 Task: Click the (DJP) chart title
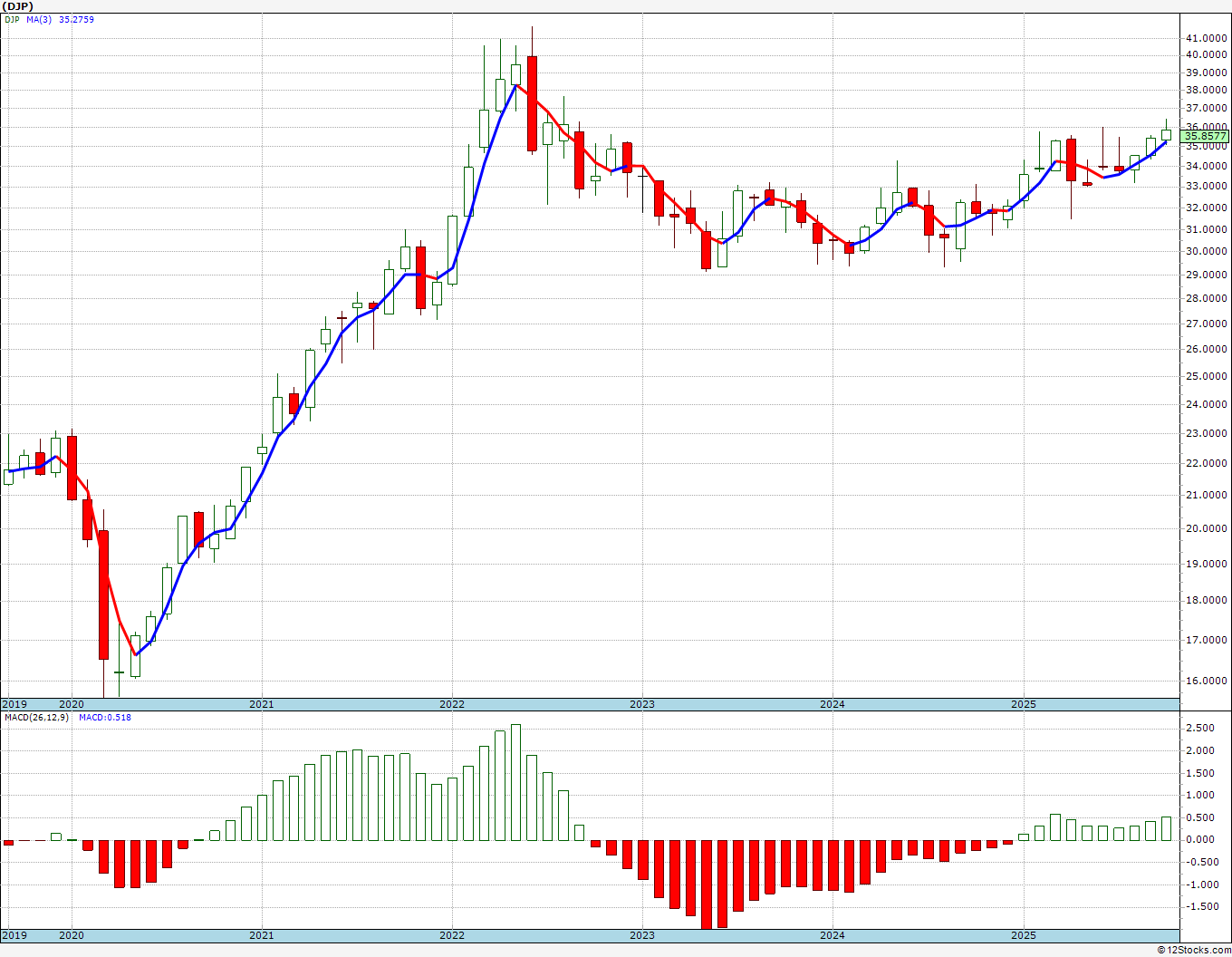18,6
